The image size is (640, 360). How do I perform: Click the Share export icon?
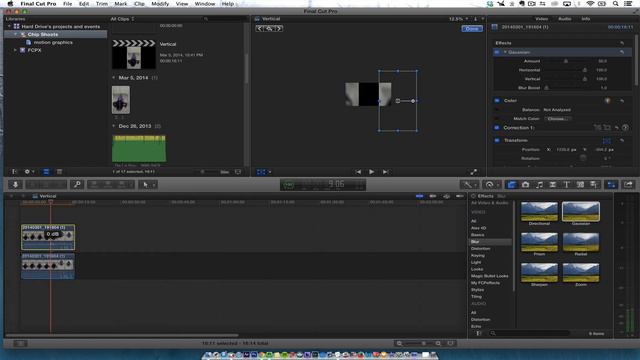(629, 185)
